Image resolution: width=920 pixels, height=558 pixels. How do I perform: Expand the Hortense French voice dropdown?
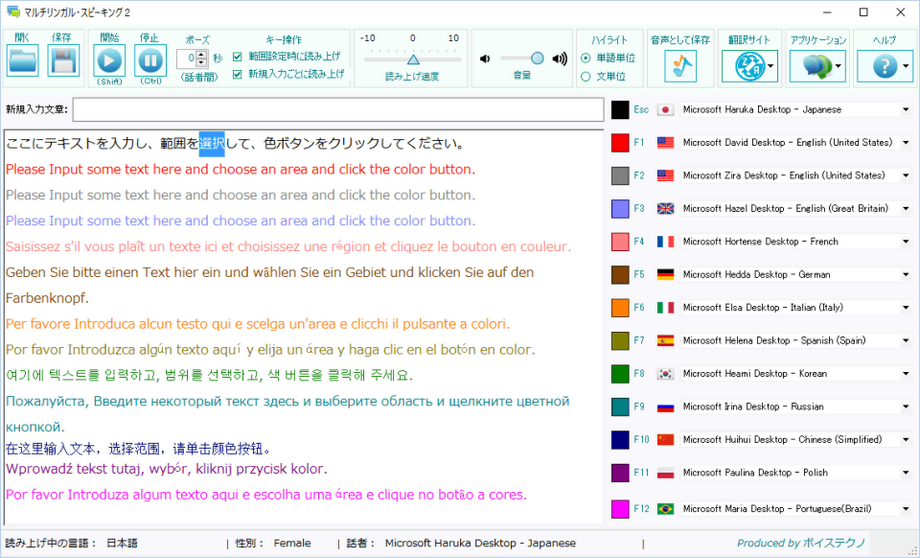pyautogui.click(x=905, y=241)
